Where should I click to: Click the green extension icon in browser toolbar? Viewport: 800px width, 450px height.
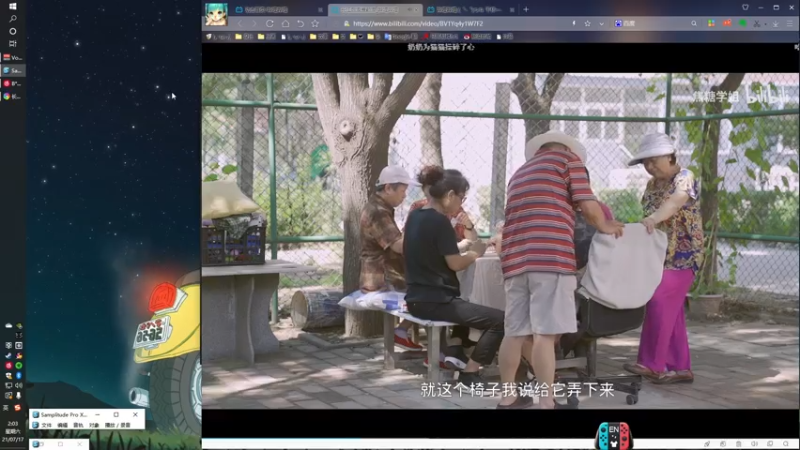(743, 23)
